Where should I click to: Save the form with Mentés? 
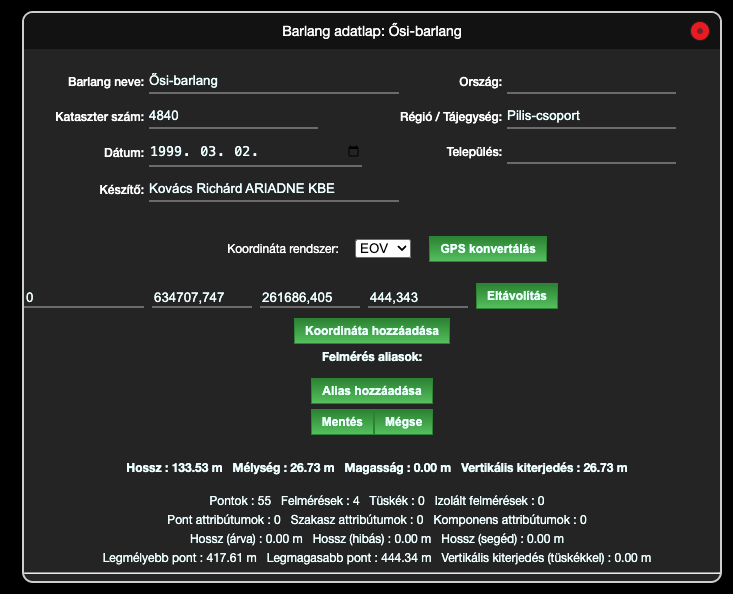[x=342, y=422]
